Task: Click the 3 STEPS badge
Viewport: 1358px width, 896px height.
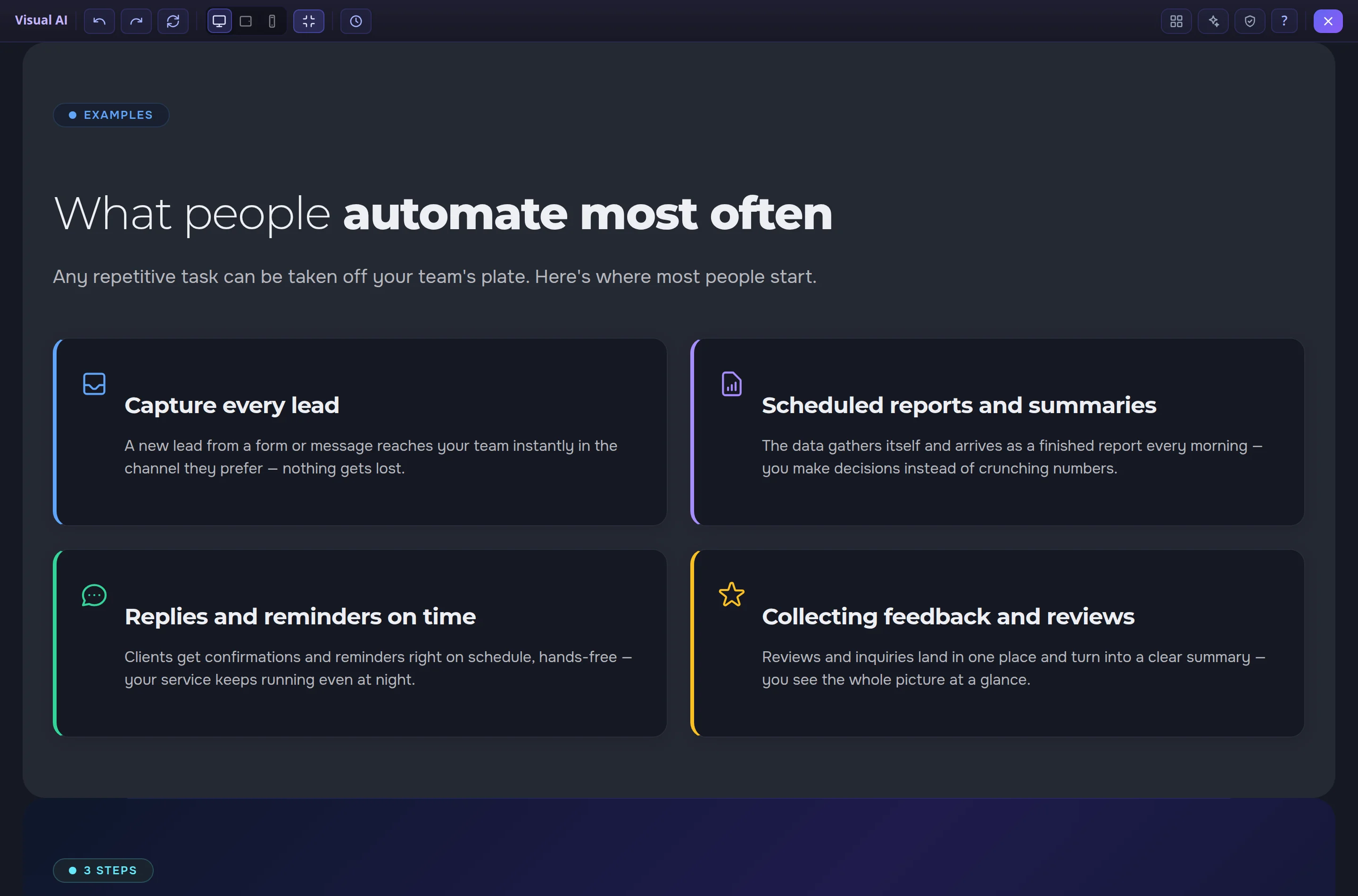Action: (103, 870)
